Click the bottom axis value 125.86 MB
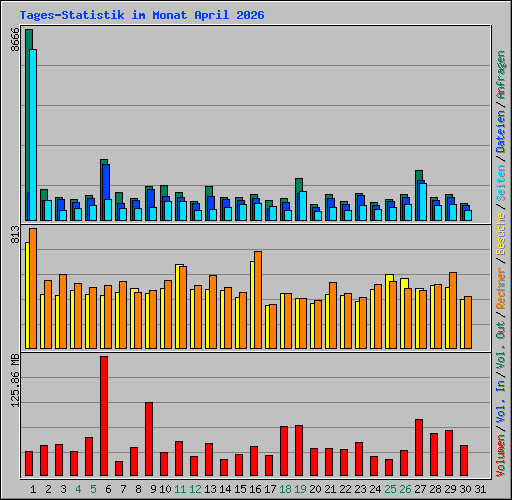 (15, 381)
